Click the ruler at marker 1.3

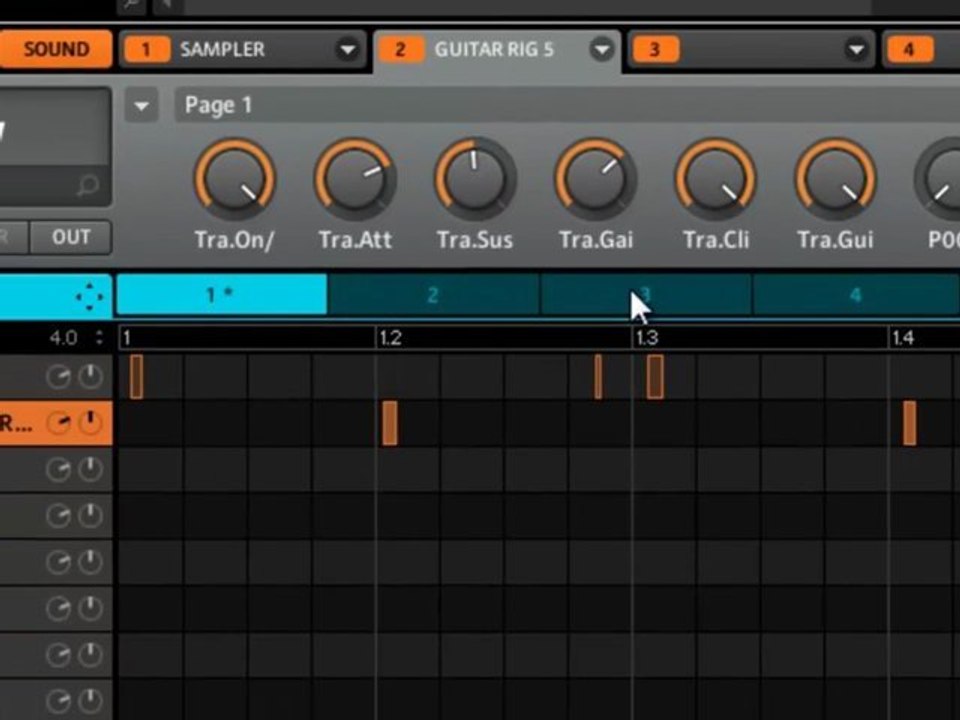click(x=647, y=338)
